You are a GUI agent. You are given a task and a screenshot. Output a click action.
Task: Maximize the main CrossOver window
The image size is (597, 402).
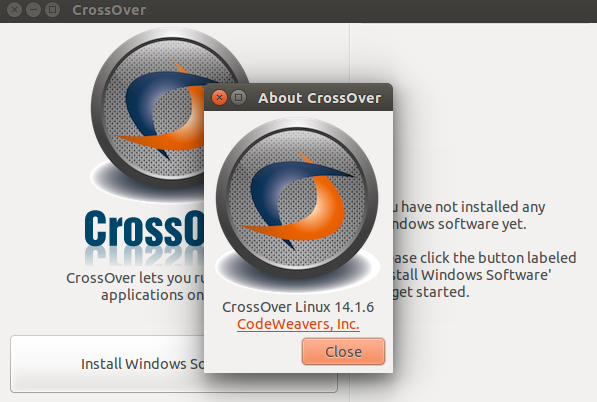point(53,10)
